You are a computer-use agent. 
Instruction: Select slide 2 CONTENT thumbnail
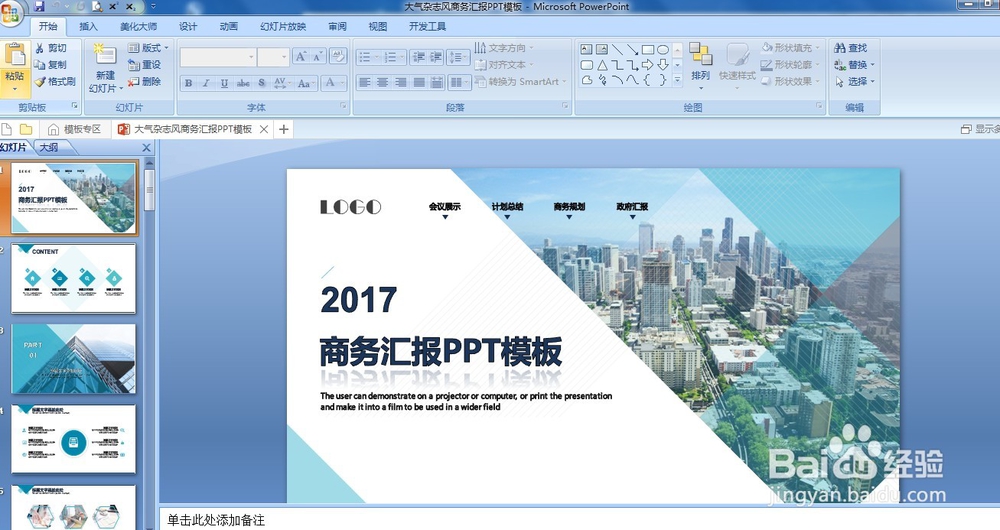point(73,278)
